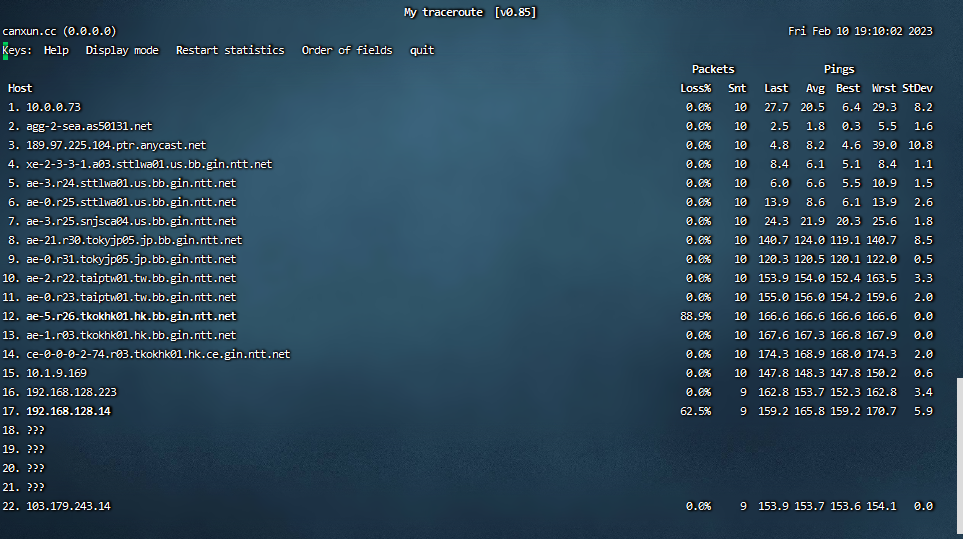Image resolution: width=963 pixels, height=539 pixels.
Task: Select final hop host 103.179.243.14
Action: click(68, 506)
